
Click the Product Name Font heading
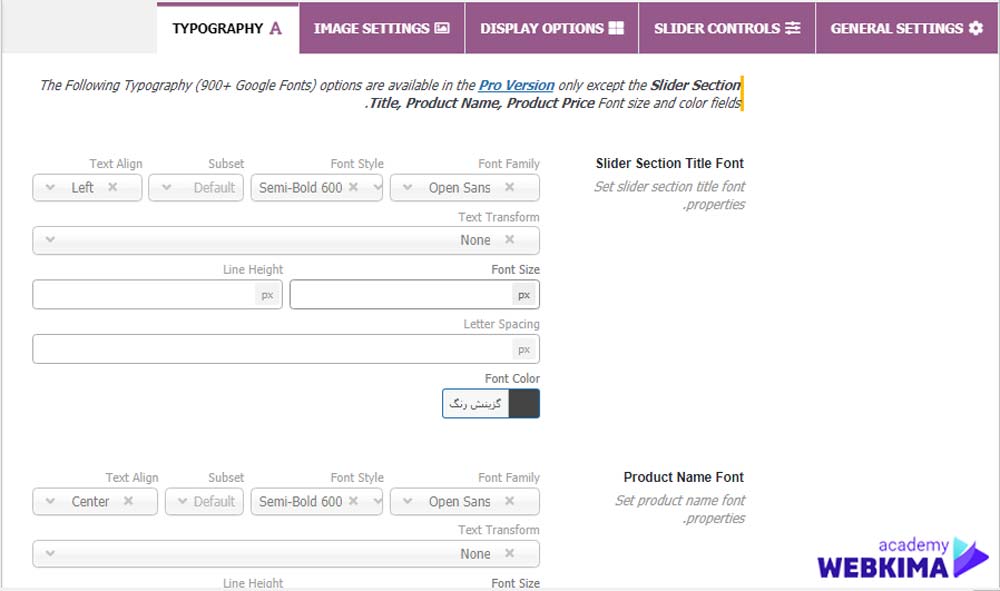click(x=684, y=477)
